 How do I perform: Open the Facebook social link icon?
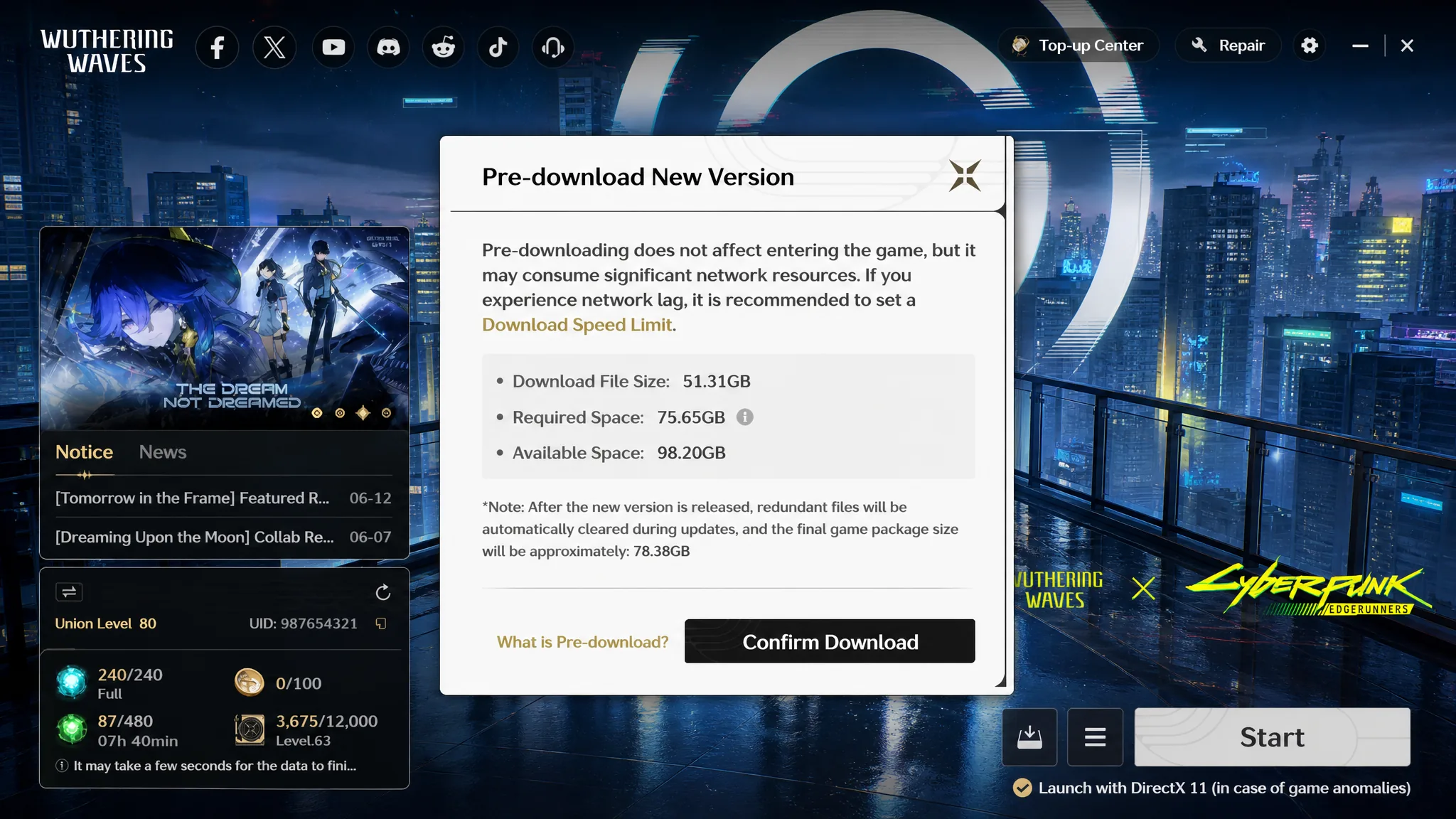pos(218,48)
